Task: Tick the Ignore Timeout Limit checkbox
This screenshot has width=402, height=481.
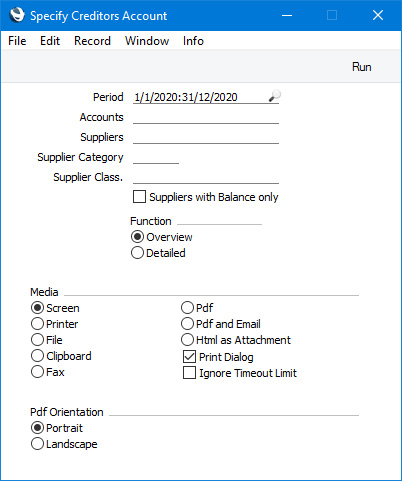Action: tap(189, 373)
